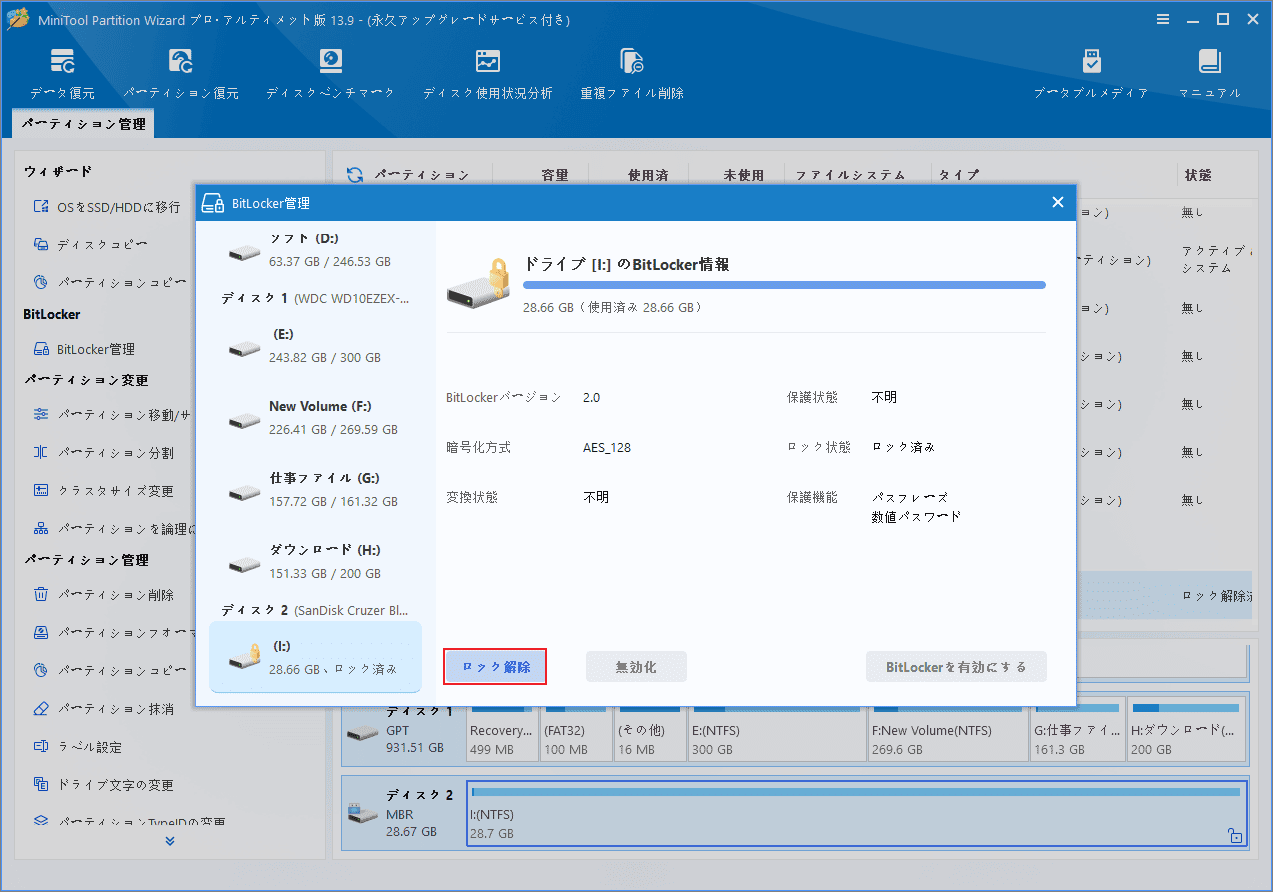Image resolution: width=1273 pixels, height=892 pixels.
Task: Select (E:) drive in dialog list
Action: pos(315,346)
